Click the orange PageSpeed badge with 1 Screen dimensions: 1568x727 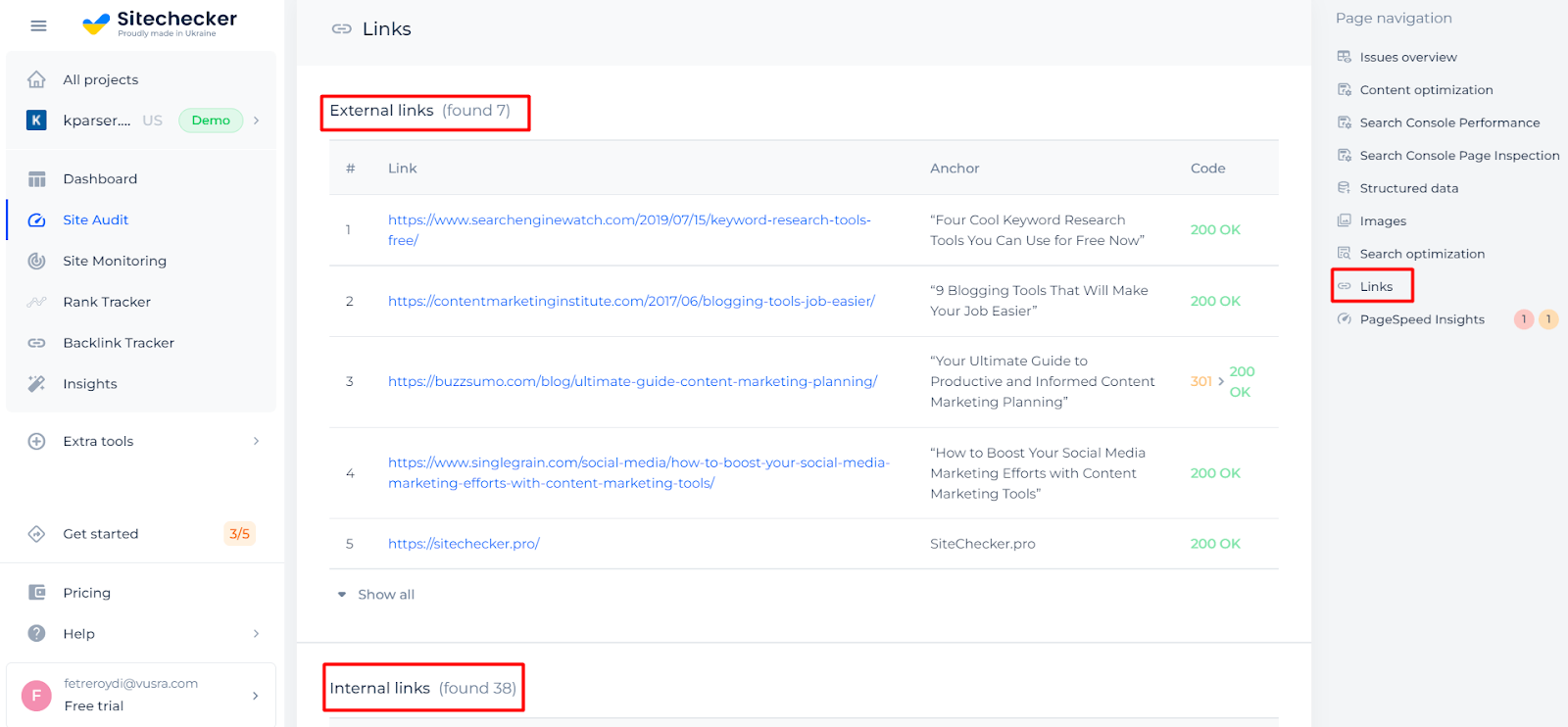(x=1548, y=319)
